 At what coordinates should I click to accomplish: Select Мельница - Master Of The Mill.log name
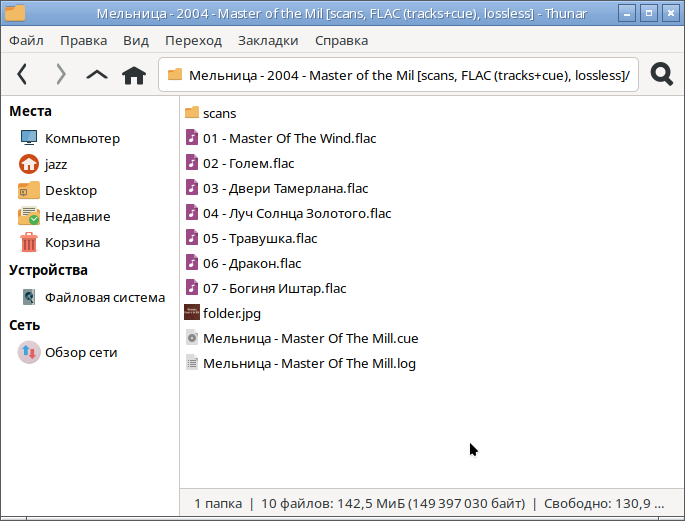coord(309,363)
